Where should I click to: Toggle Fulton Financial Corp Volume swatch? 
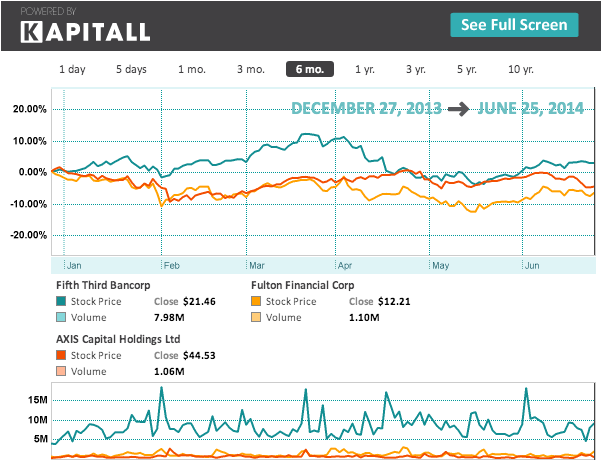pos(256,317)
